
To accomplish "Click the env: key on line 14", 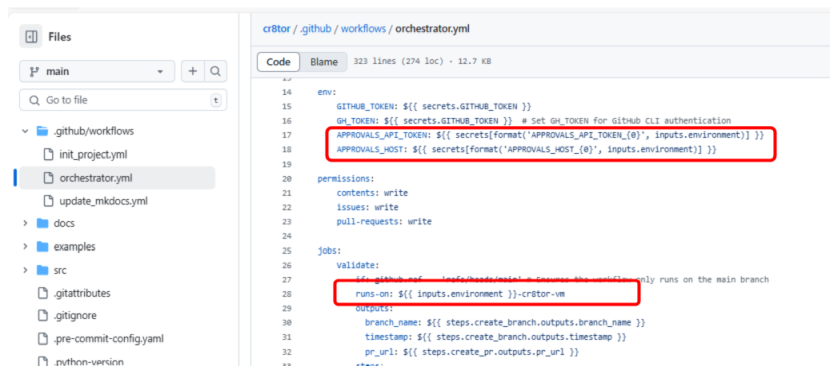I will click(x=327, y=92).
